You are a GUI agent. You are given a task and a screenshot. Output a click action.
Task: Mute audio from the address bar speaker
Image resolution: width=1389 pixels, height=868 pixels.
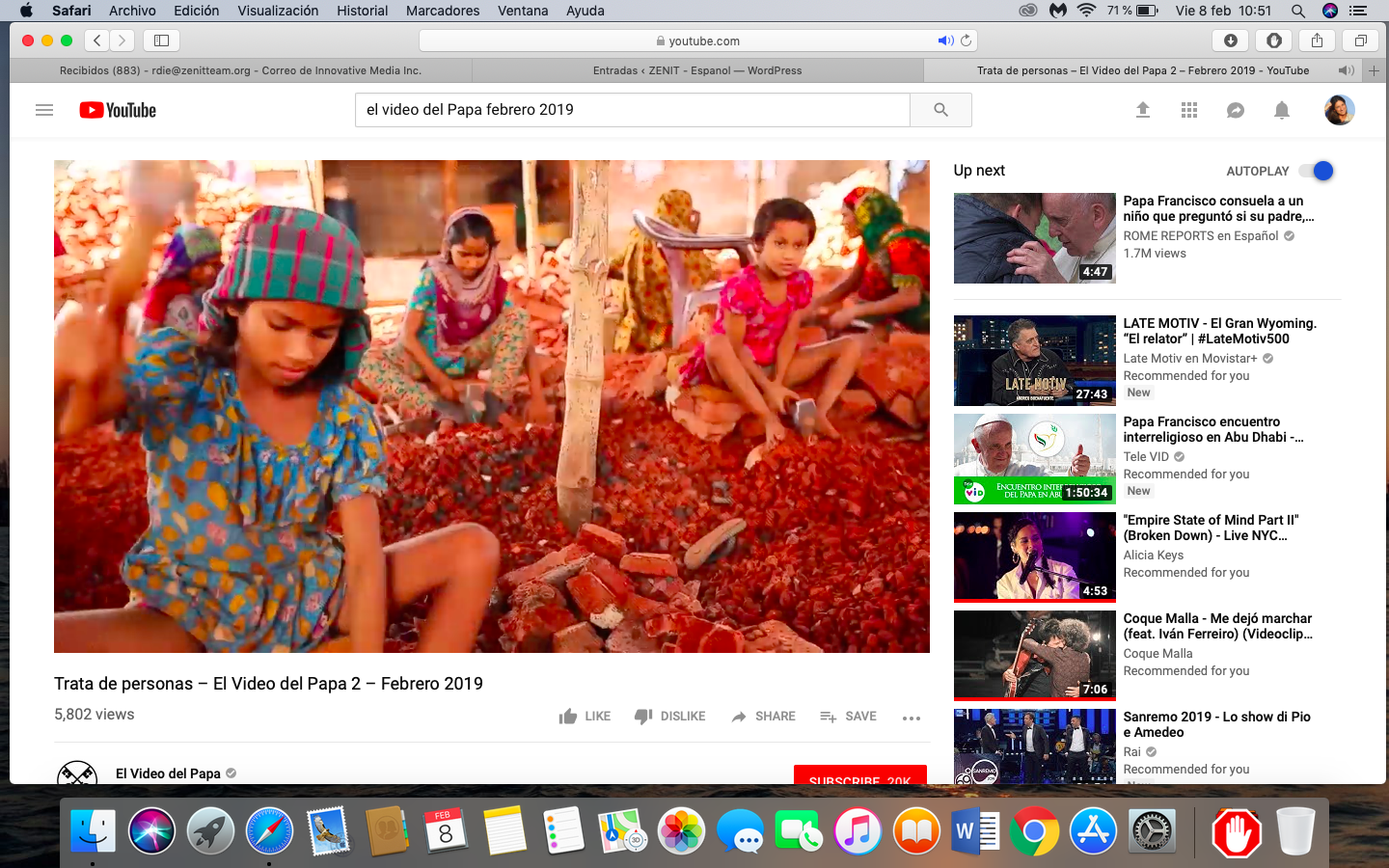pos(944,41)
